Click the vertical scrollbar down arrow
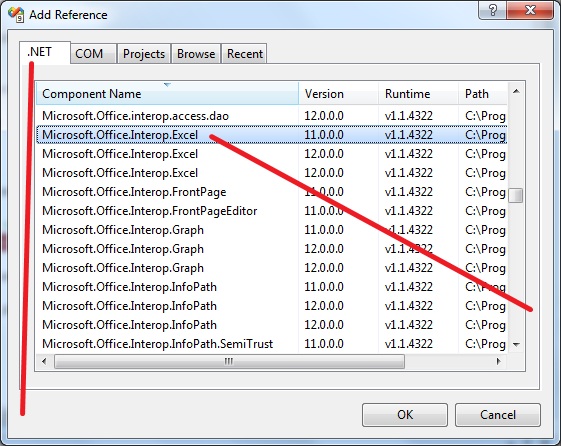The width and height of the screenshot is (561, 446). click(516, 344)
